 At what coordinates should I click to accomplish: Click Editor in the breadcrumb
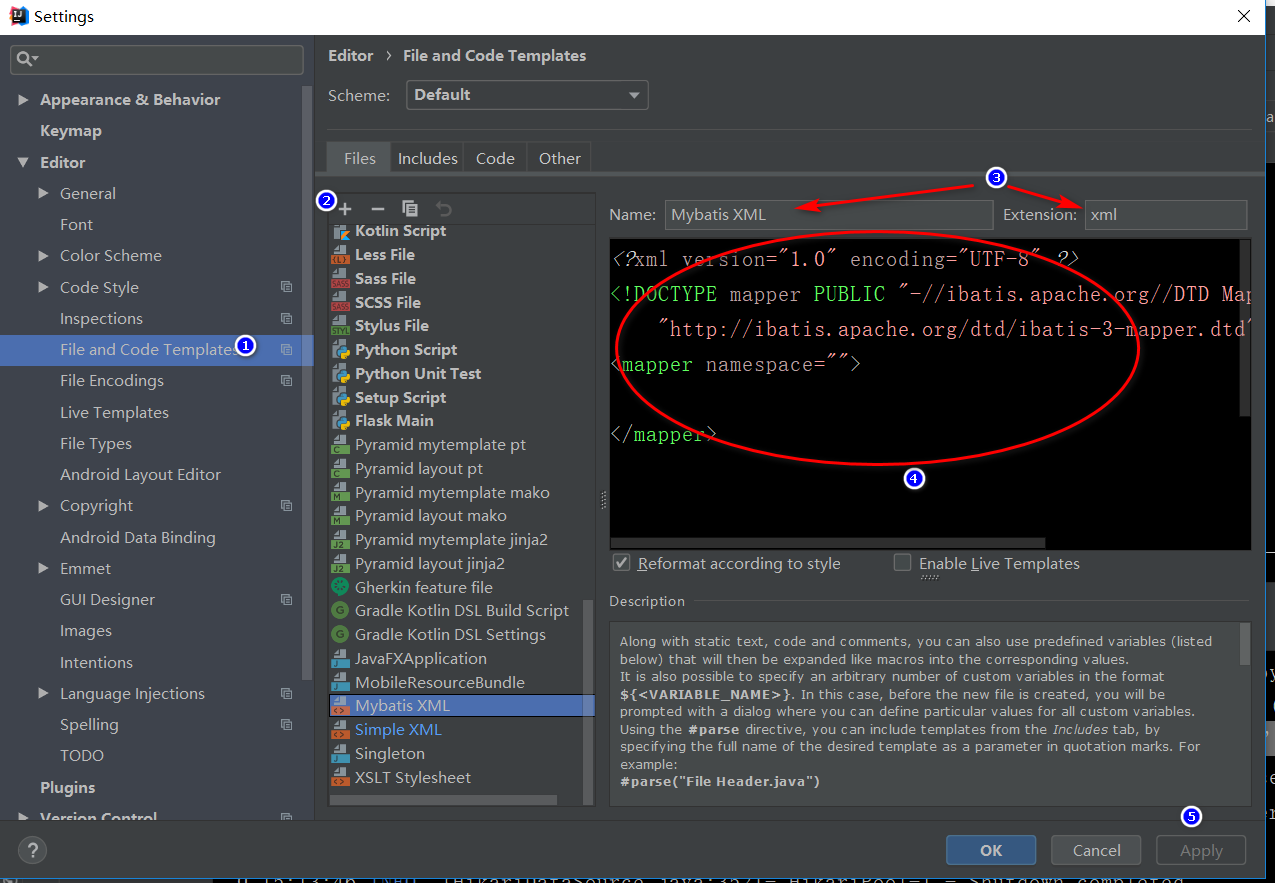[351, 56]
